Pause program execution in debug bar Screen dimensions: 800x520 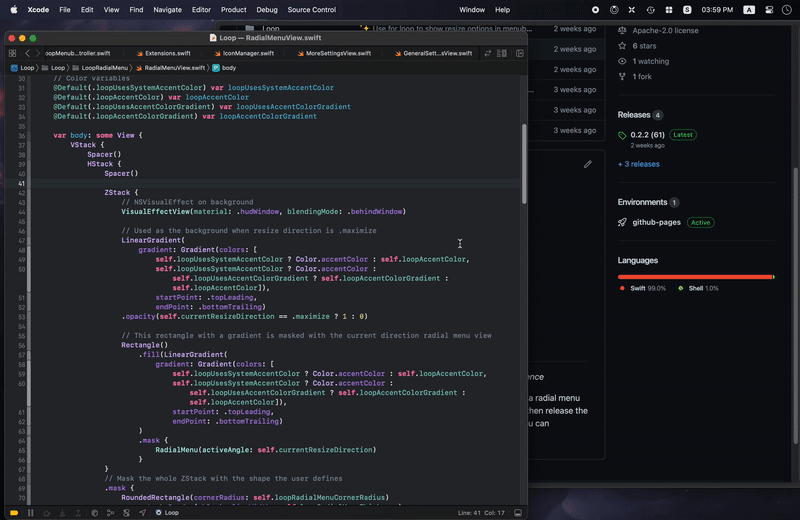31,512
